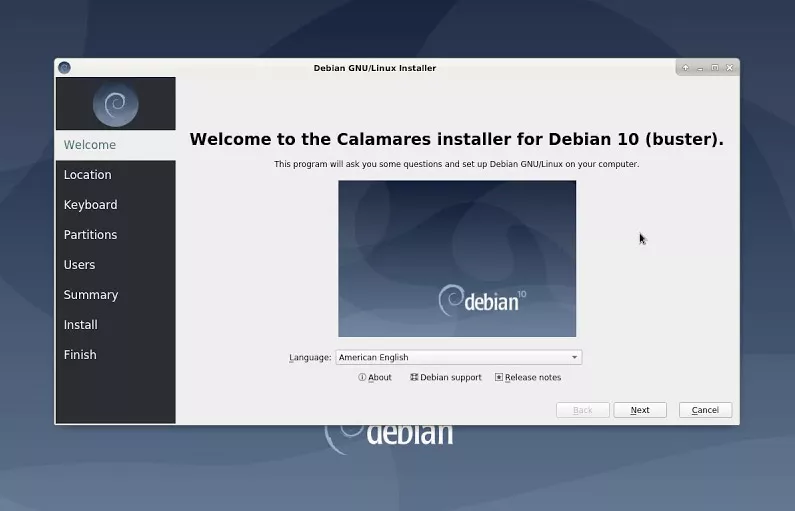
Task: Click the Debian swirl logo in sidebar
Action: point(116,104)
